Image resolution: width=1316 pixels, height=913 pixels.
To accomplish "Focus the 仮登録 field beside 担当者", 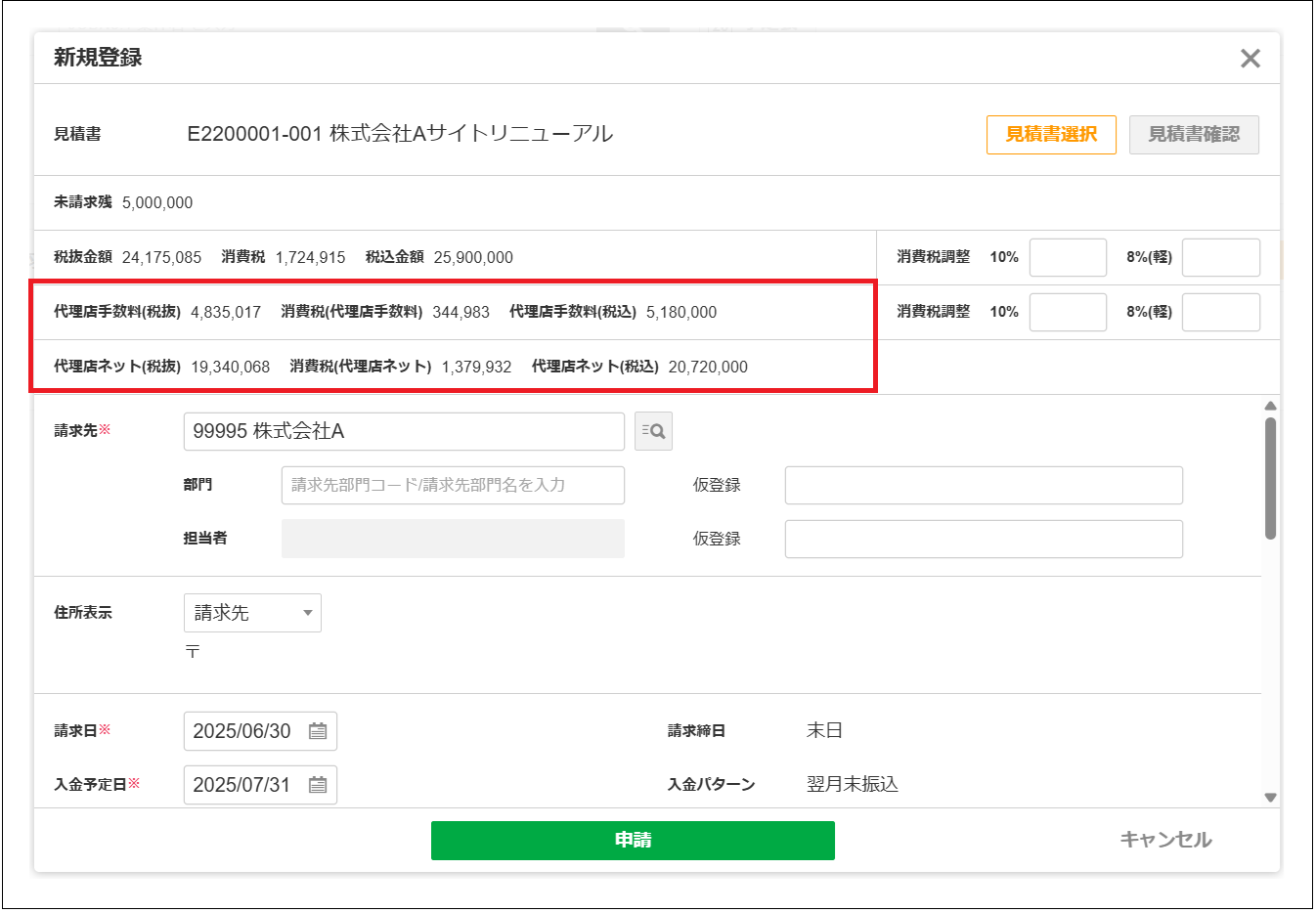I will point(984,539).
